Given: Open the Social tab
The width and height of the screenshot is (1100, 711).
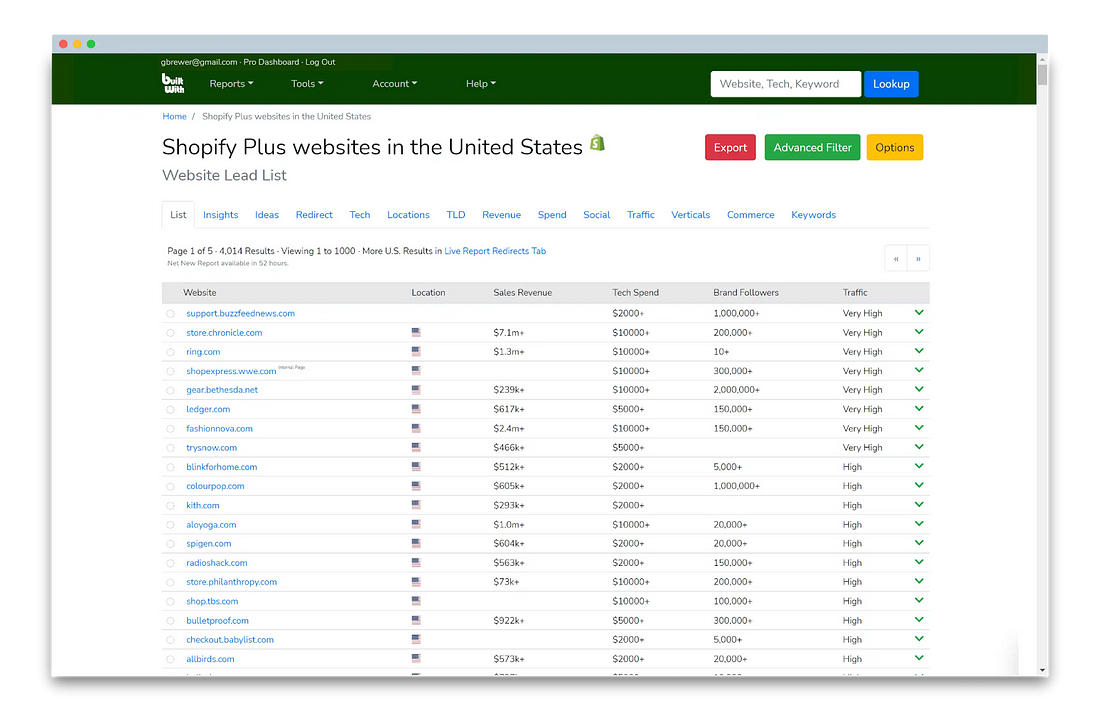Looking at the screenshot, I should [596, 215].
